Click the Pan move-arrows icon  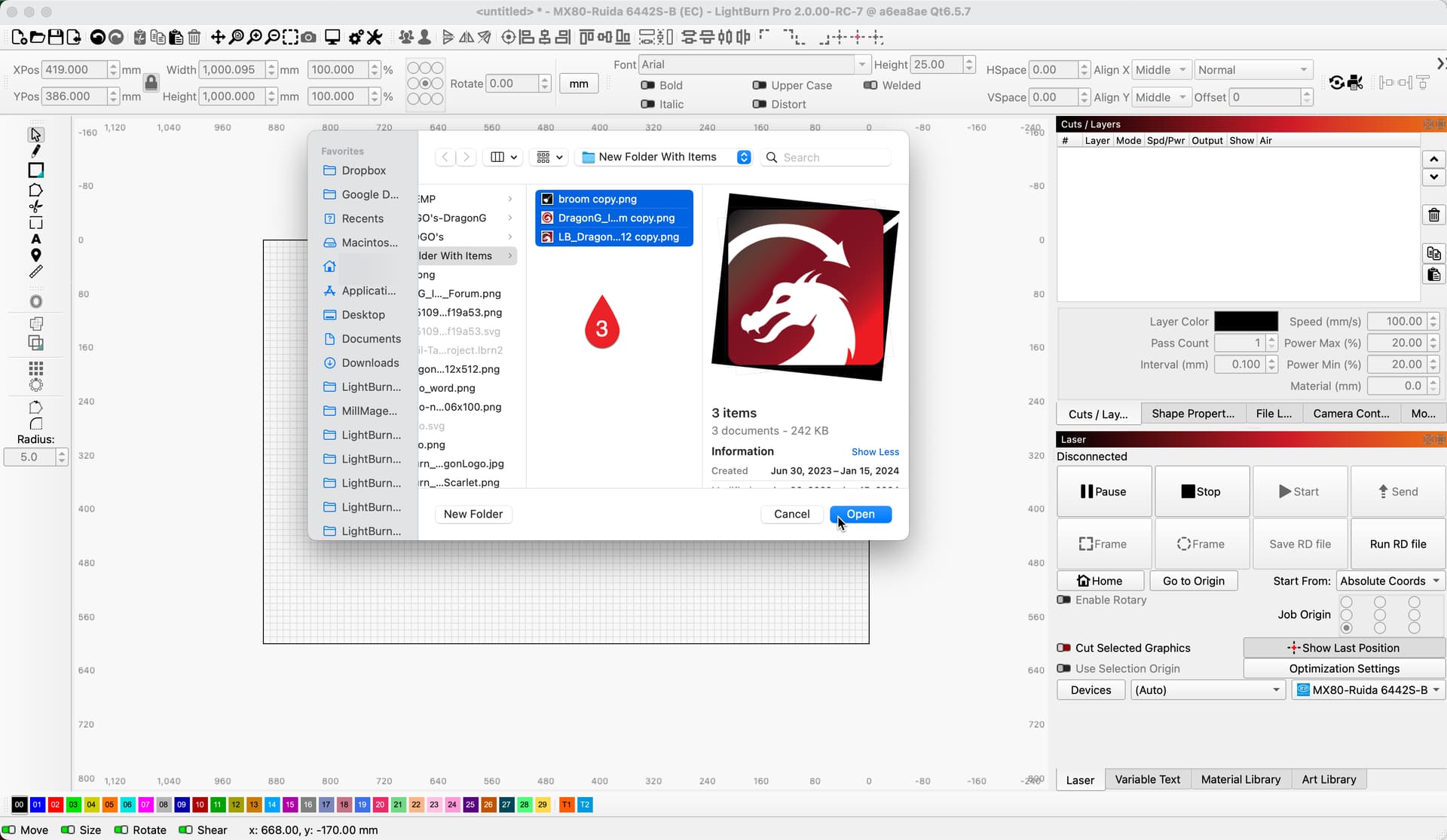pos(218,37)
